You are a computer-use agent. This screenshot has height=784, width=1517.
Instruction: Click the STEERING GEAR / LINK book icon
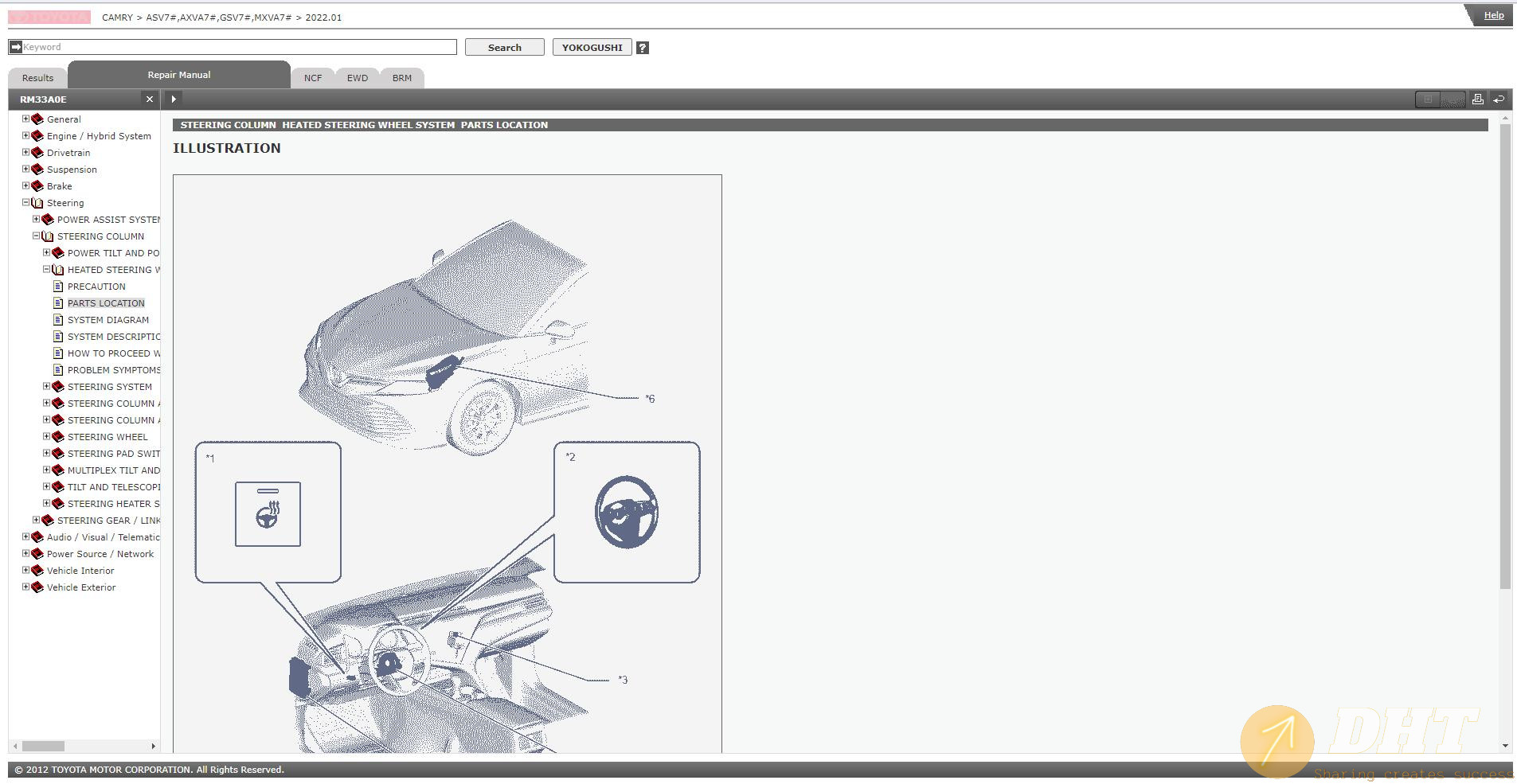pyautogui.click(x=48, y=521)
